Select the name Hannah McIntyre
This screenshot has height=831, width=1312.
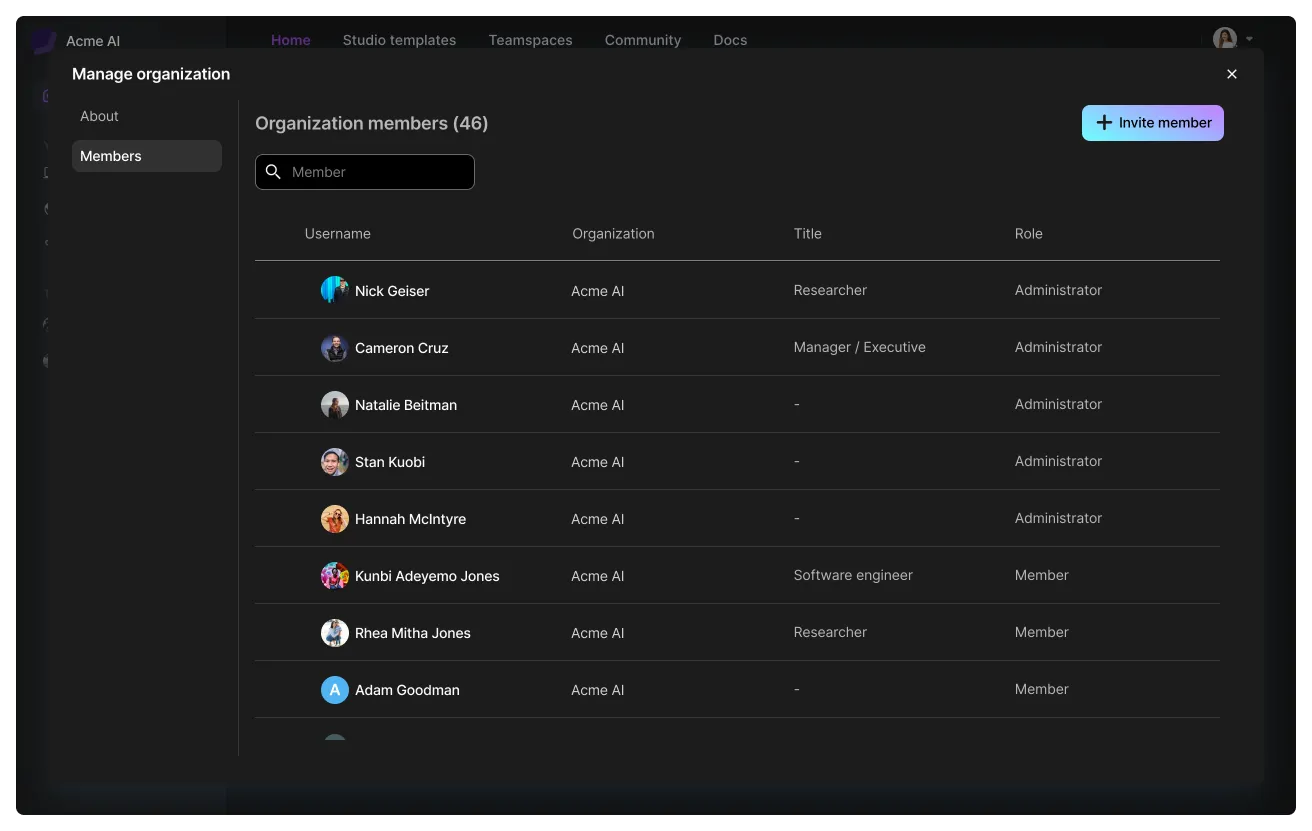[411, 519]
